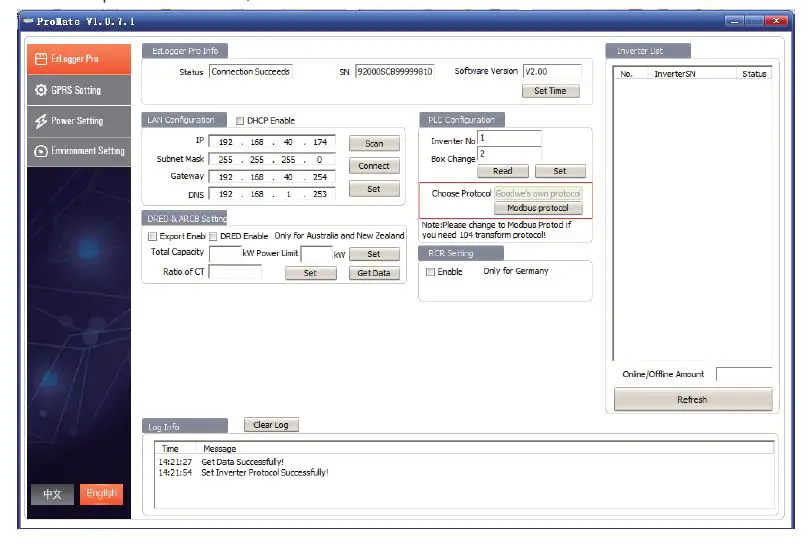Click the EzLogger Pro calendar icon
The width and height of the screenshot is (809, 558).
click(x=41, y=59)
